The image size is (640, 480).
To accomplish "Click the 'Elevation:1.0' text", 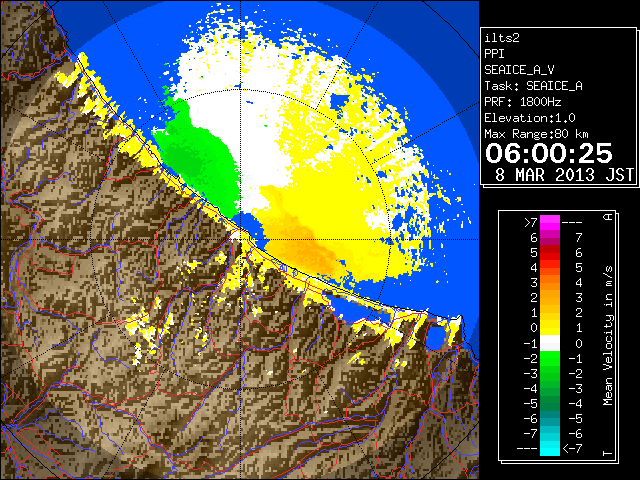I will click(530, 118).
